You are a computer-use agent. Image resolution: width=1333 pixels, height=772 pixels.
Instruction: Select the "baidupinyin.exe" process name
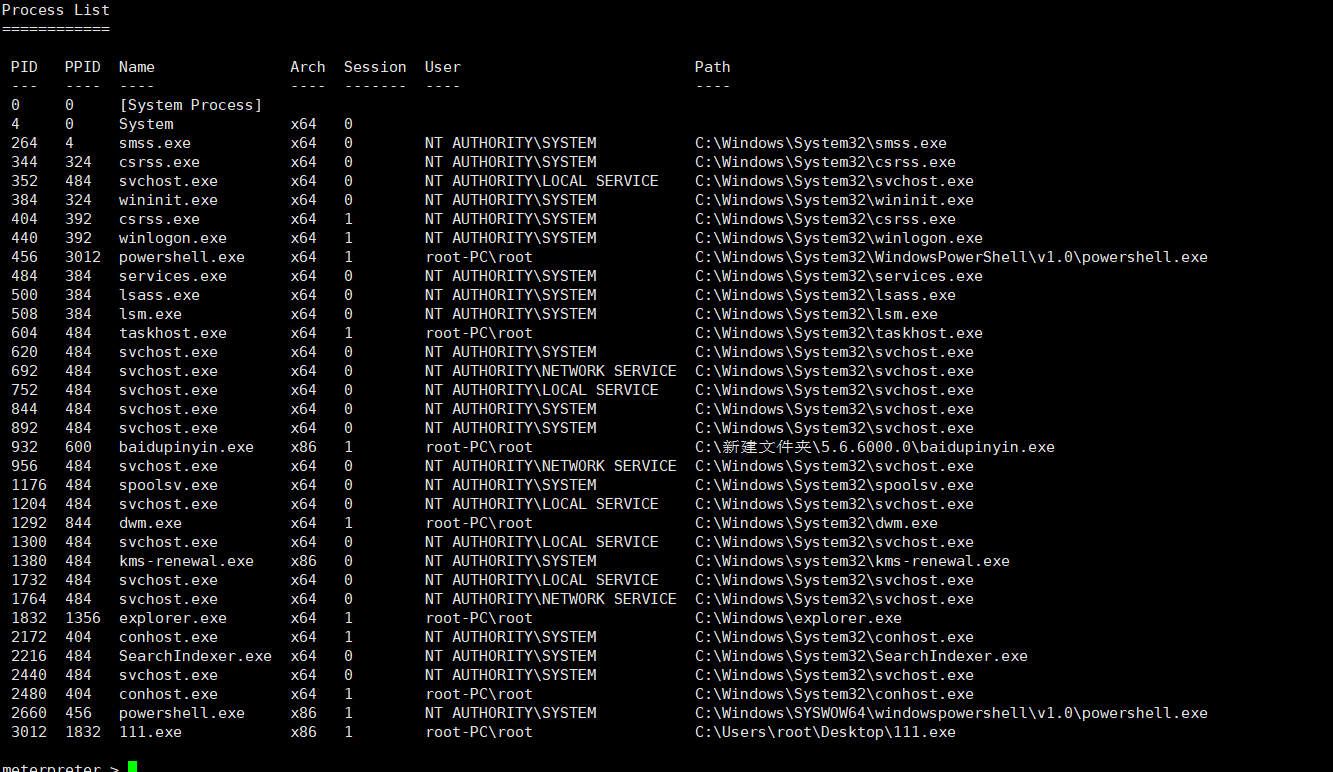tap(186, 447)
